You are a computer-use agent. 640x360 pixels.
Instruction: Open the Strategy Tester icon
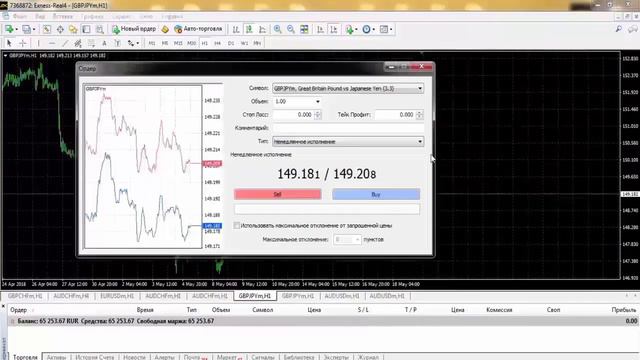pyautogui.click(x=99, y=29)
